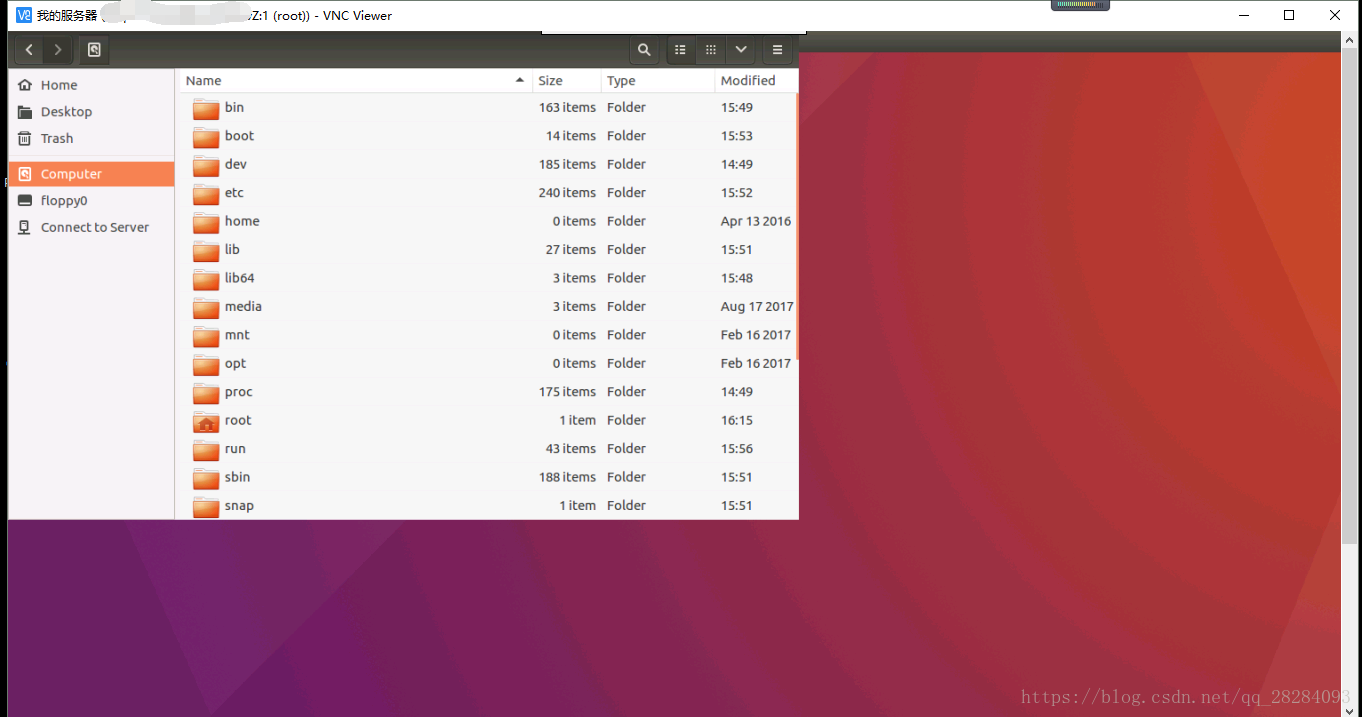1362x717 pixels.
Task: Sort by the Modified column header
Action: (756, 81)
